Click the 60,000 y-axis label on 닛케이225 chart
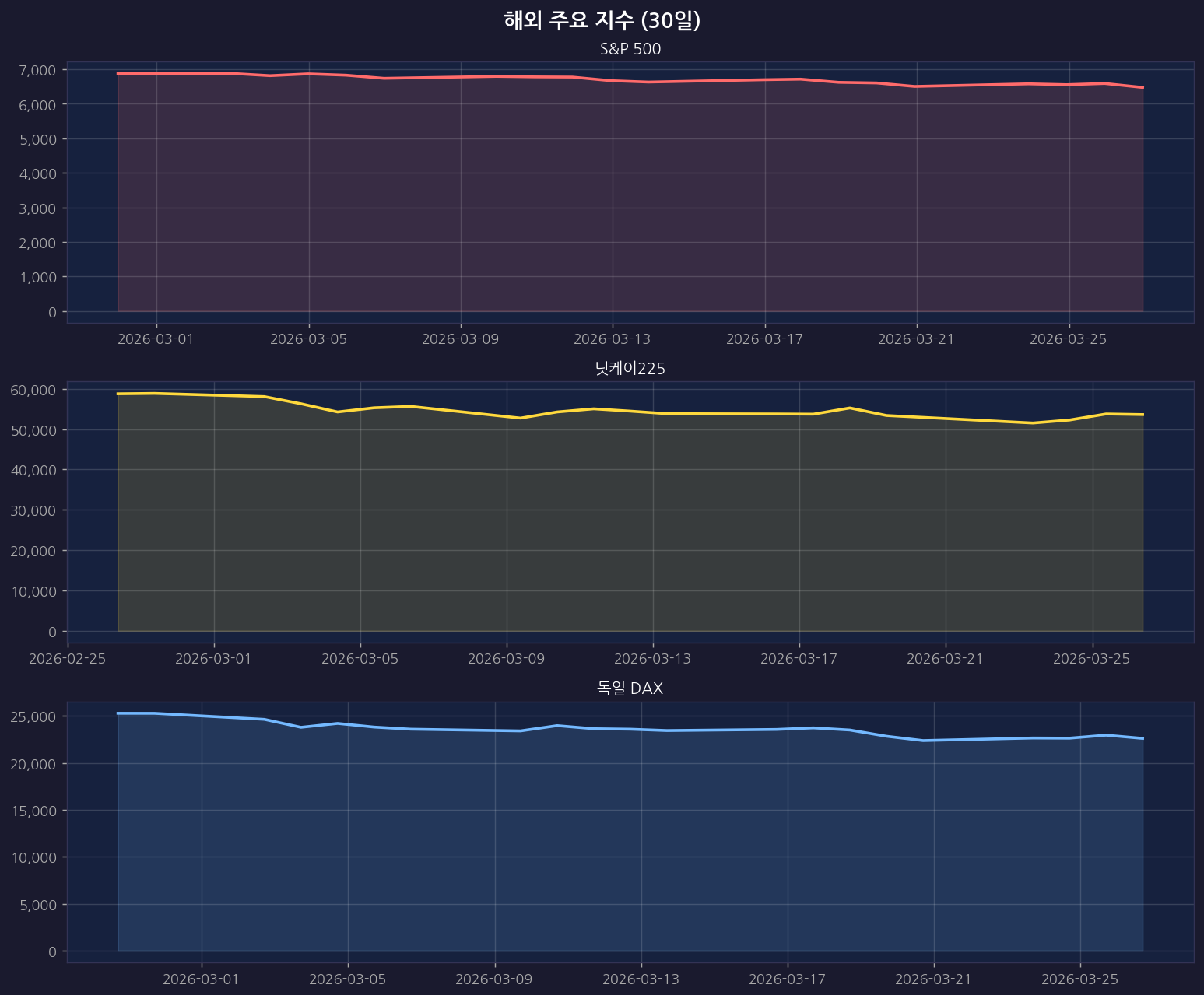 pos(34,390)
